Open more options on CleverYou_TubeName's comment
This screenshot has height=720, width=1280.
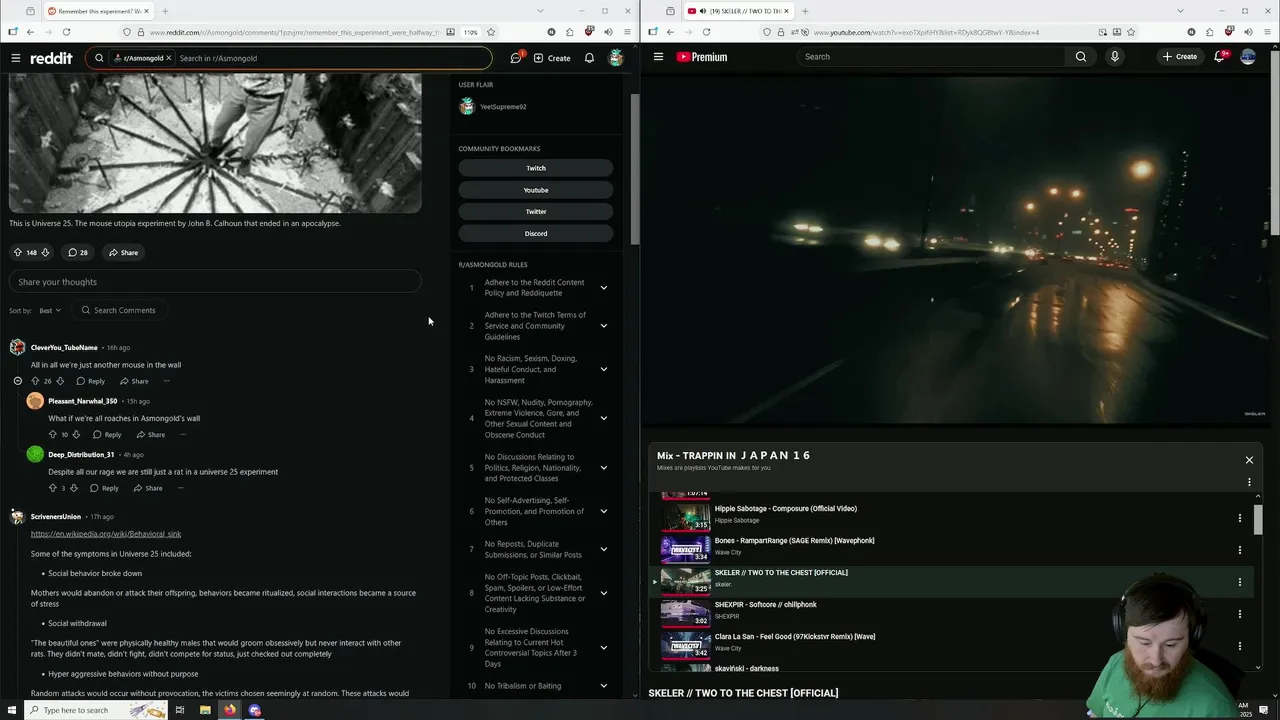pos(167,381)
